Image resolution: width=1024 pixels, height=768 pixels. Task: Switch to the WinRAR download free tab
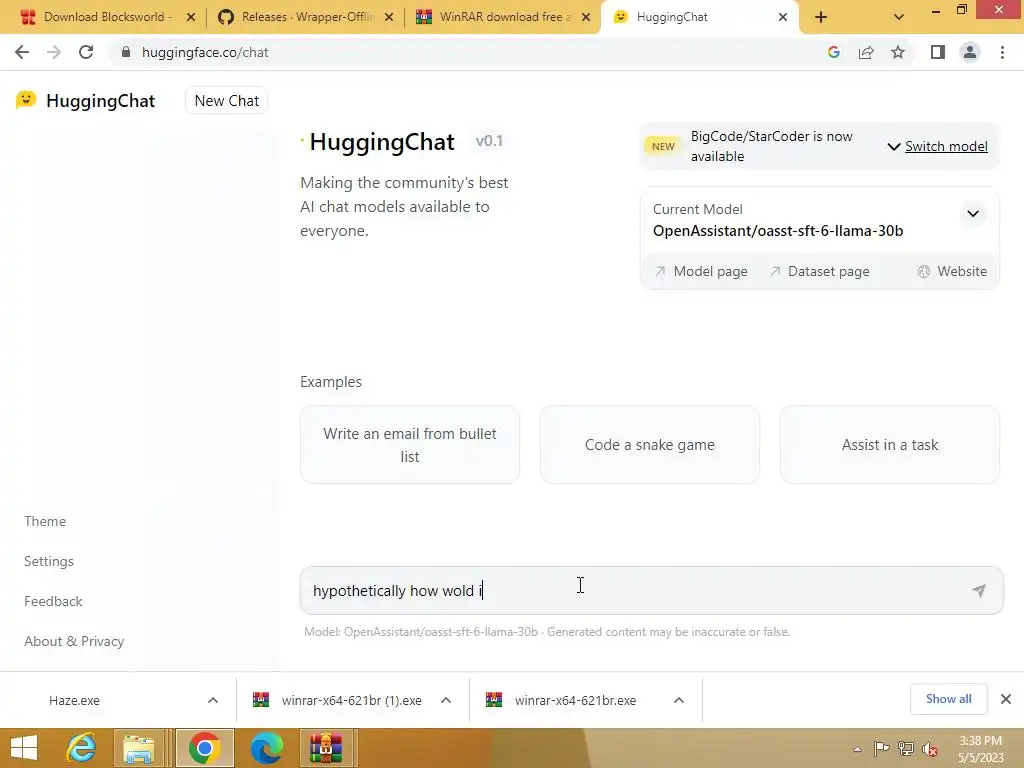pyautogui.click(x=502, y=17)
